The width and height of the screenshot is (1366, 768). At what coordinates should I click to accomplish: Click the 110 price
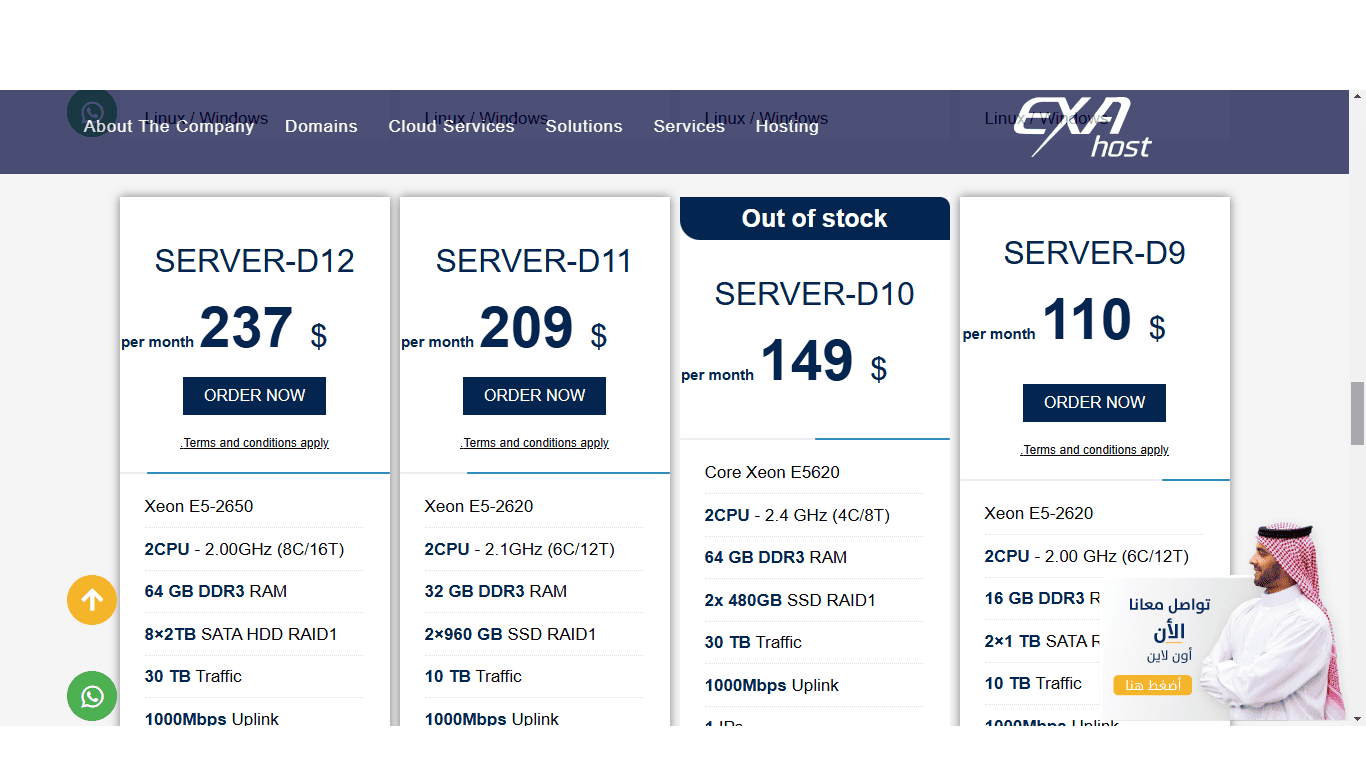pos(1087,320)
